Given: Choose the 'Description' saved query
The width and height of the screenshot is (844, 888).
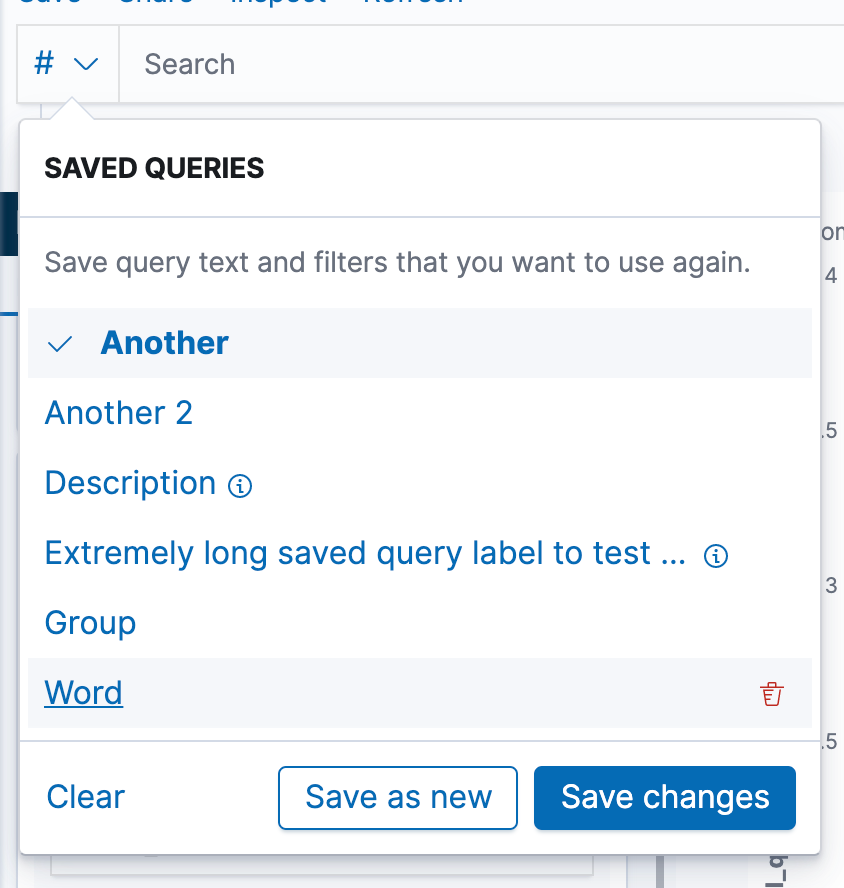Looking at the screenshot, I should coord(130,483).
